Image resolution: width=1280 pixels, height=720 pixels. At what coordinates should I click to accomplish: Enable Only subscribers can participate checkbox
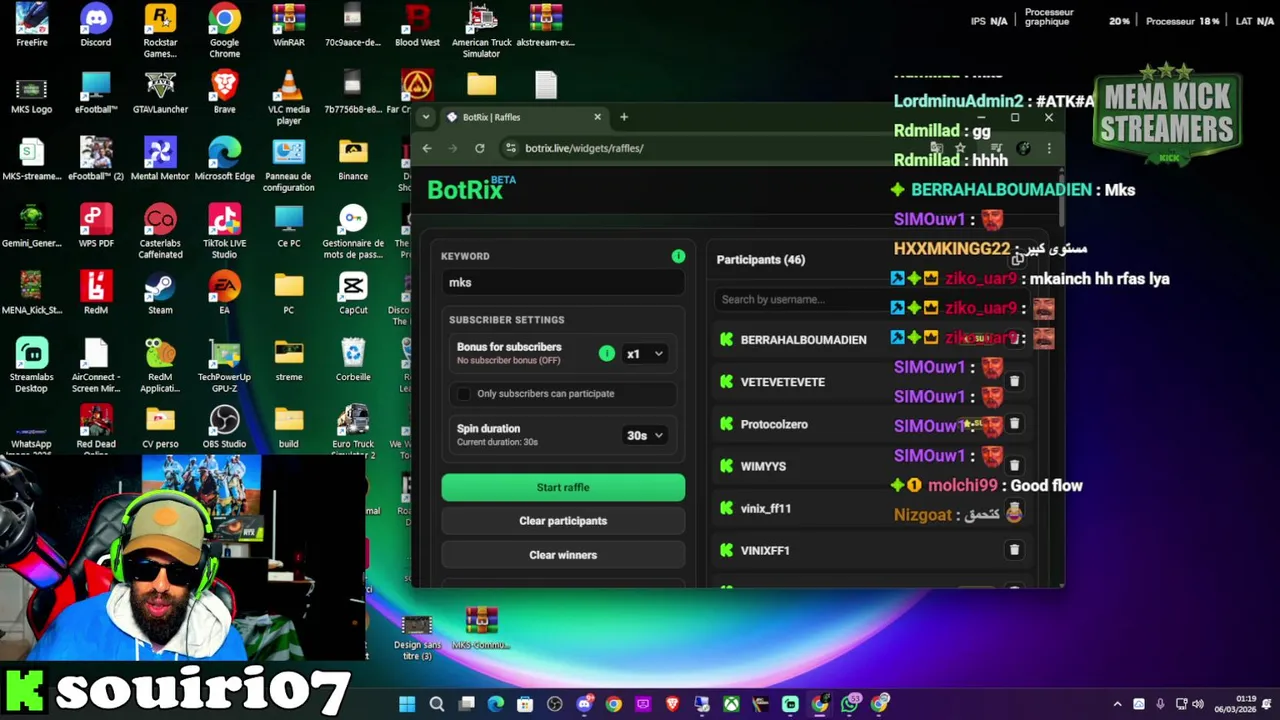point(463,393)
